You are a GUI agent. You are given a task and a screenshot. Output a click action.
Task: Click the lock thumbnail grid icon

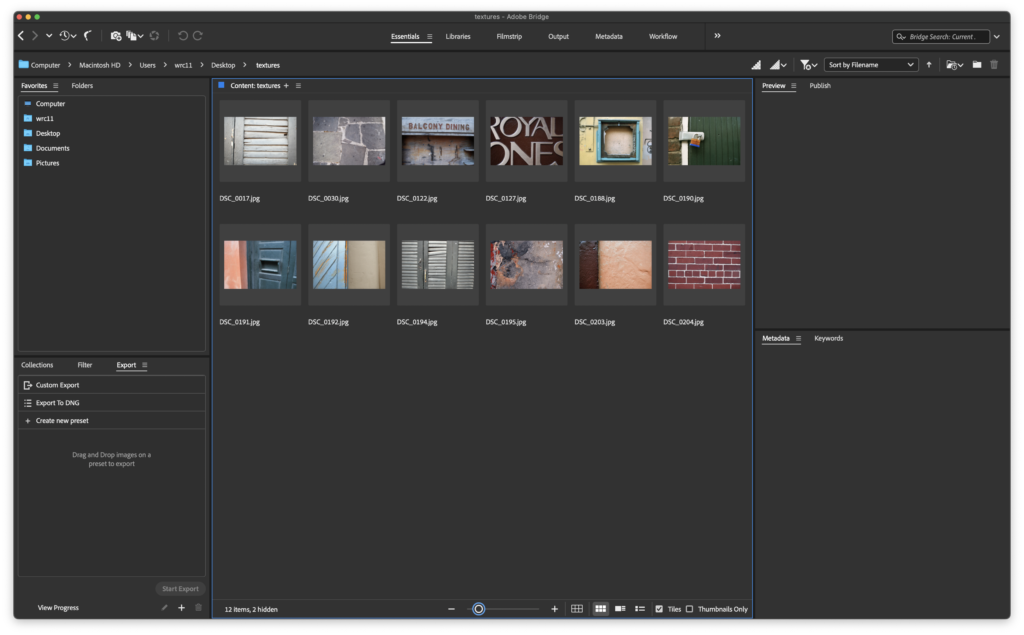pos(577,609)
